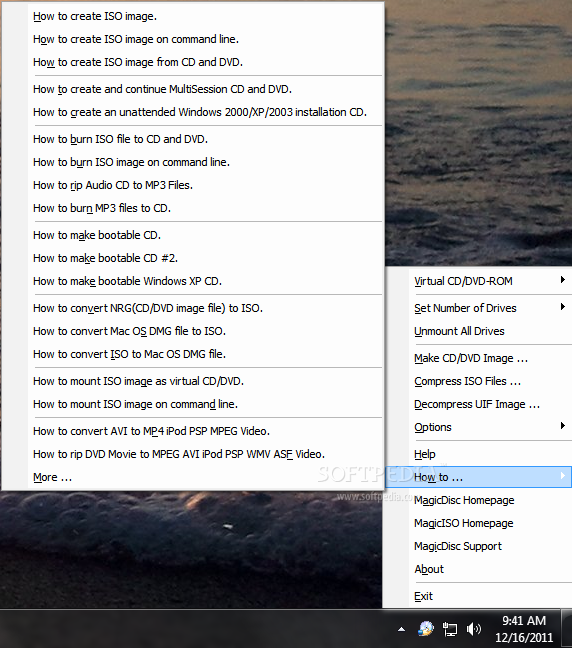572x648 pixels.
Task: Expand the Set Number of Drives submenu
Action: (479, 308)
